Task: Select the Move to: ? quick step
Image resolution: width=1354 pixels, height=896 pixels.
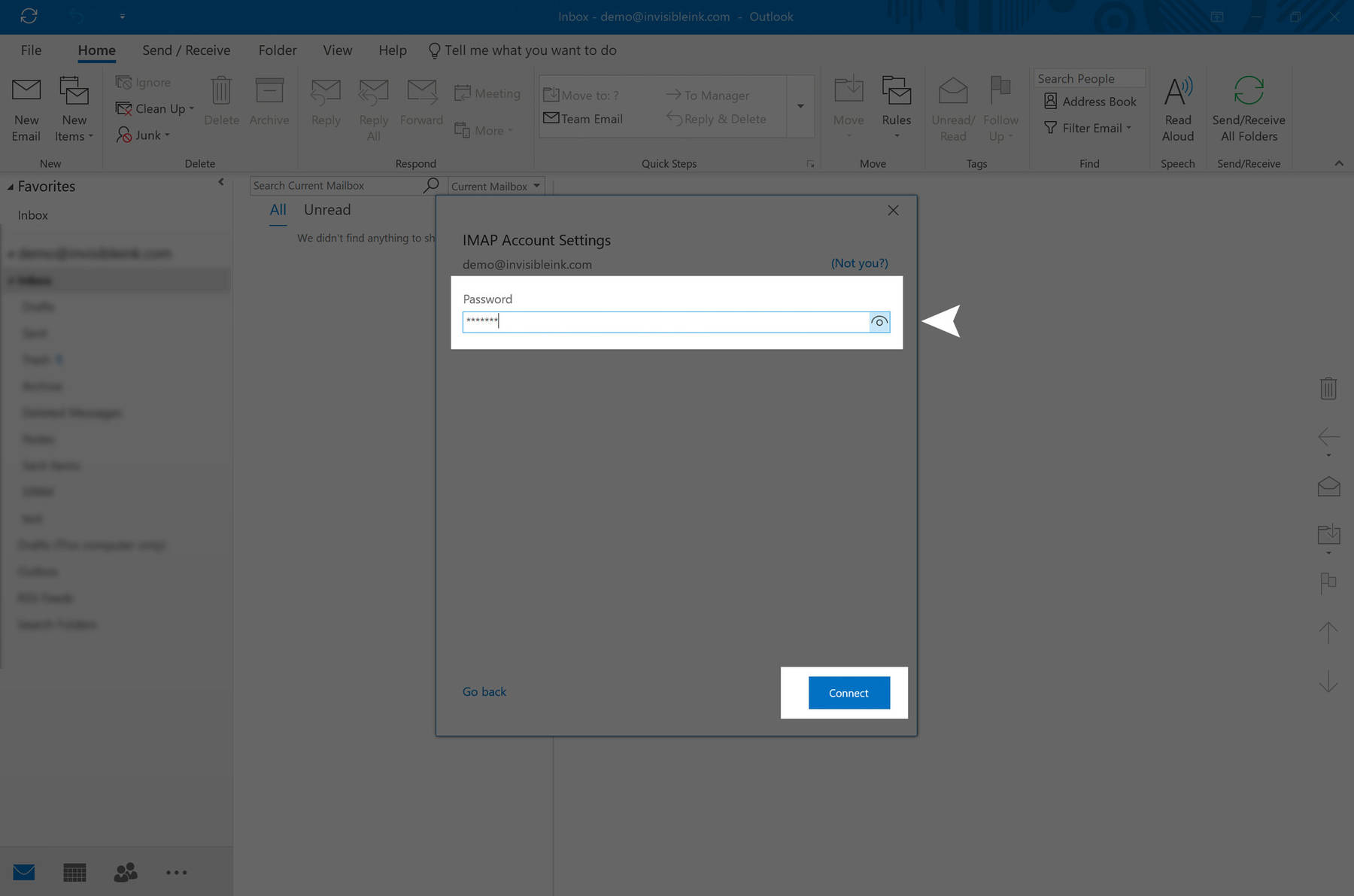Action: tap(581, 95)
